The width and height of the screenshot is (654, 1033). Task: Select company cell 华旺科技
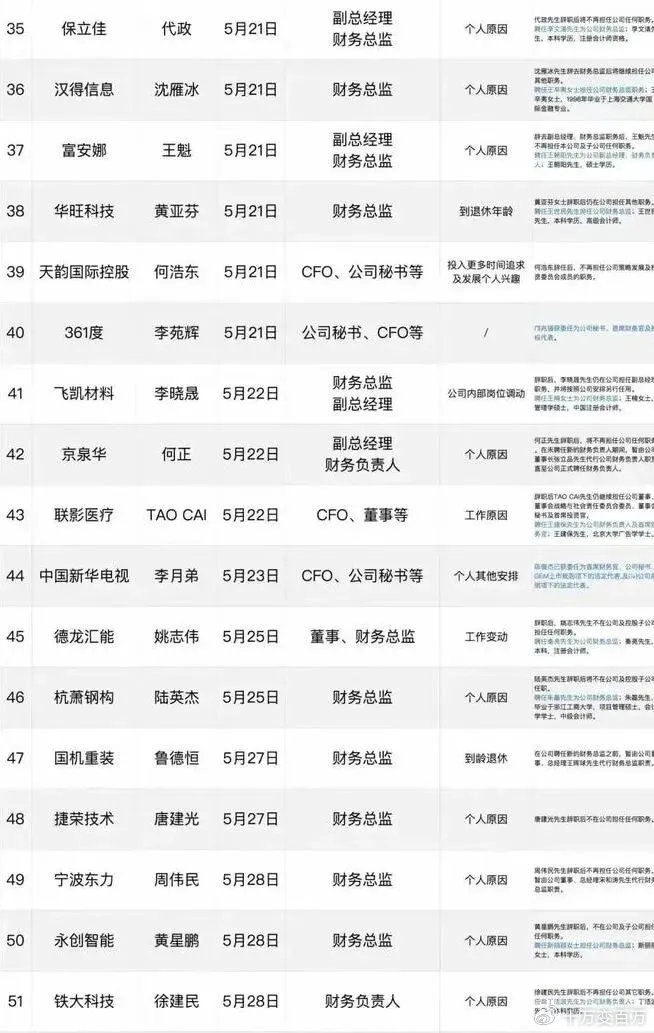[x=84, y=211]
